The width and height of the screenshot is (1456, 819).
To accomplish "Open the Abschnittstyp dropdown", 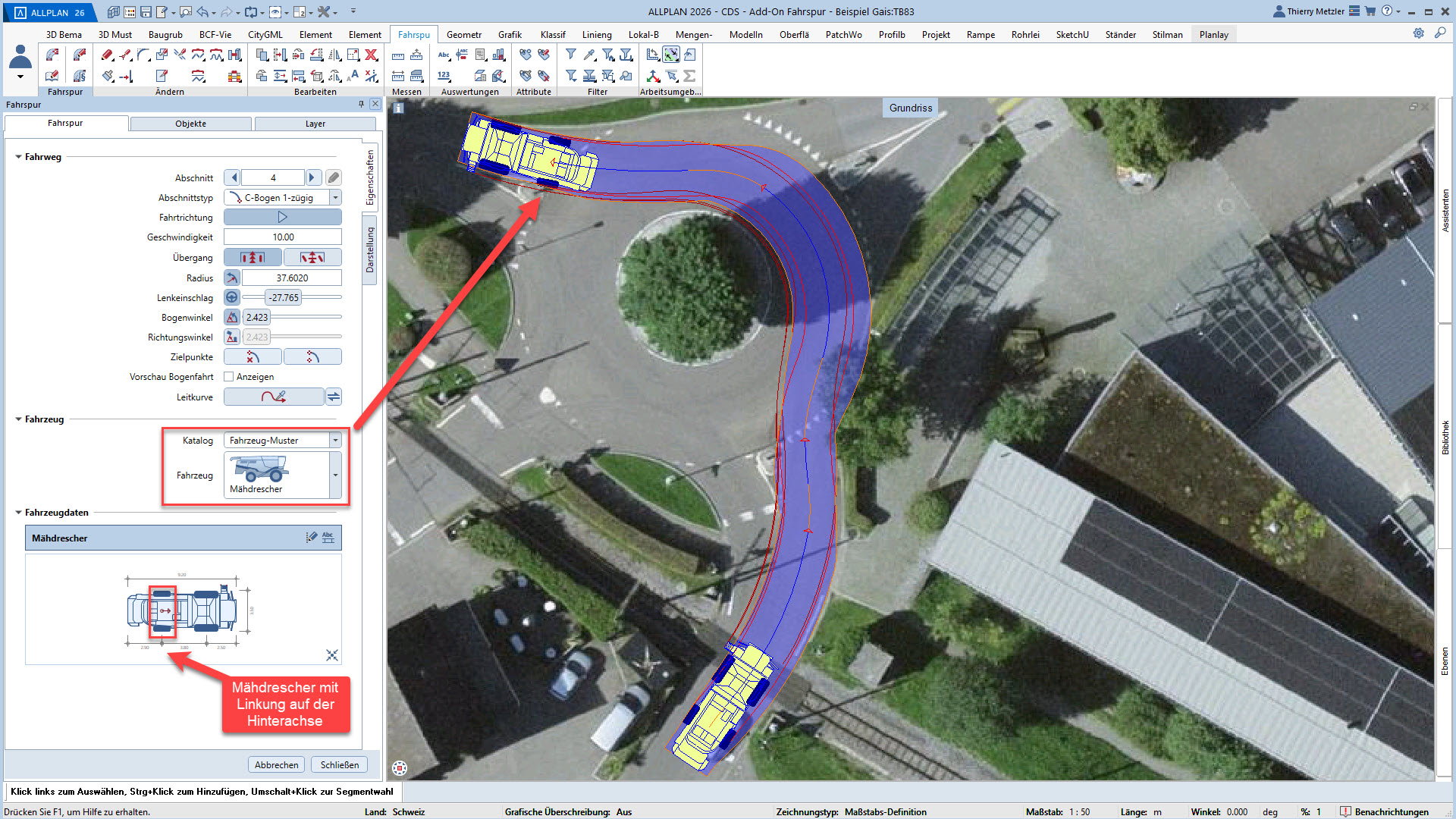I will click(335, 197).
